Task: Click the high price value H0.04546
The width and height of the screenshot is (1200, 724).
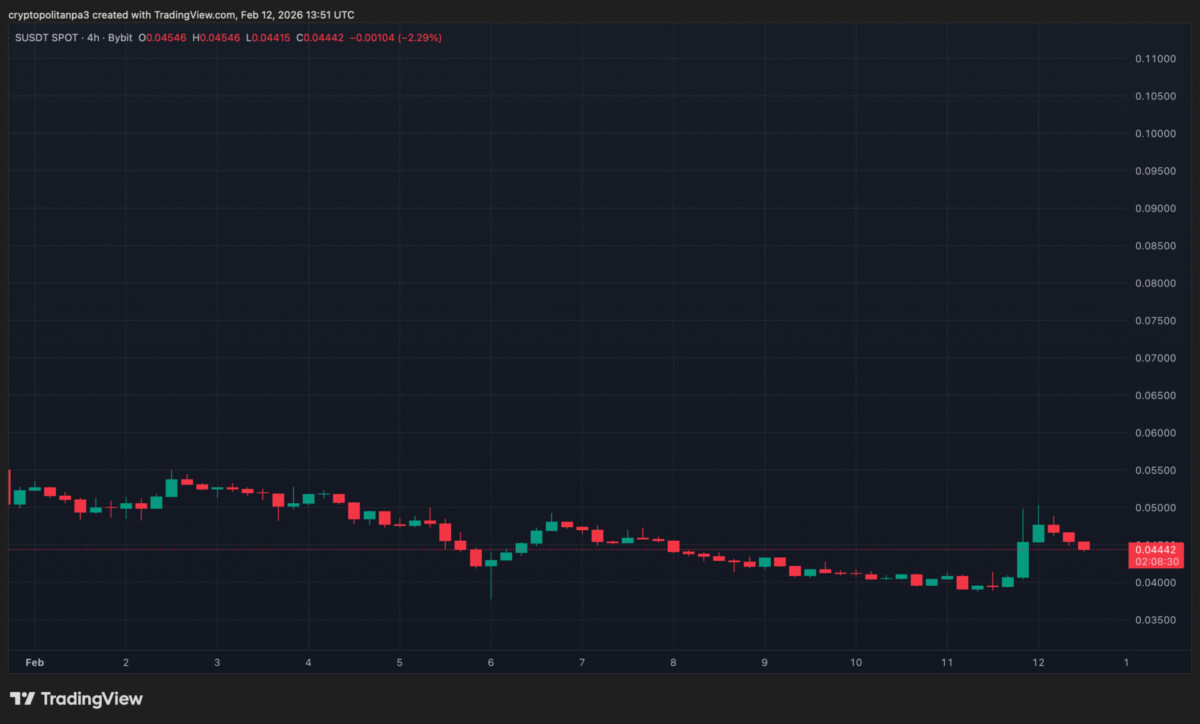Action: point(216,37)
